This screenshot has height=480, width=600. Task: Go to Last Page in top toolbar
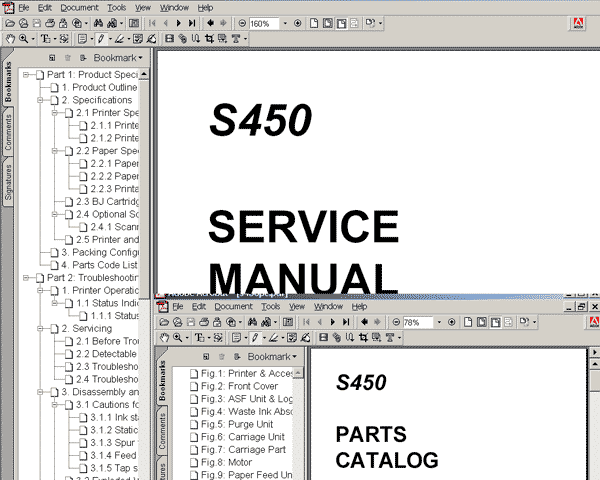(192, 22)
